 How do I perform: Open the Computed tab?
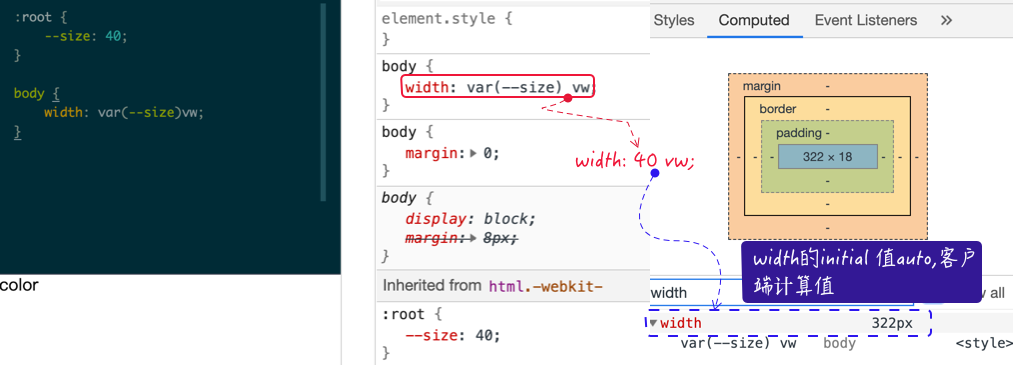point(754,20)
